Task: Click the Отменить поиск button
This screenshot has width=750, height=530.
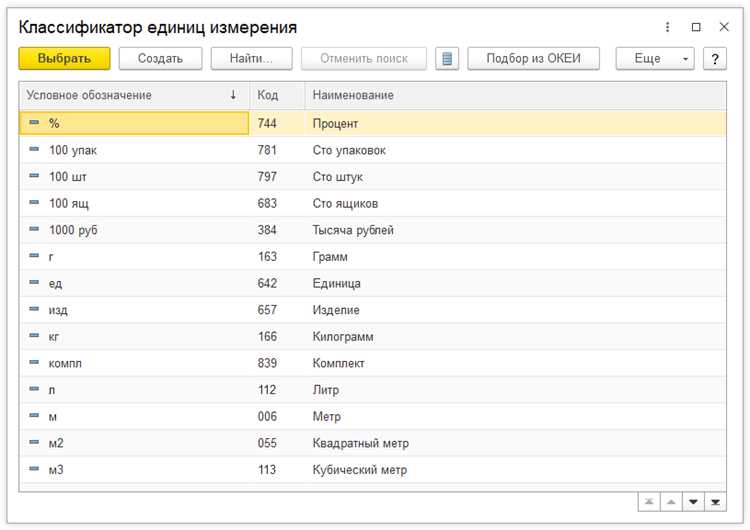Action: (364, 58)
